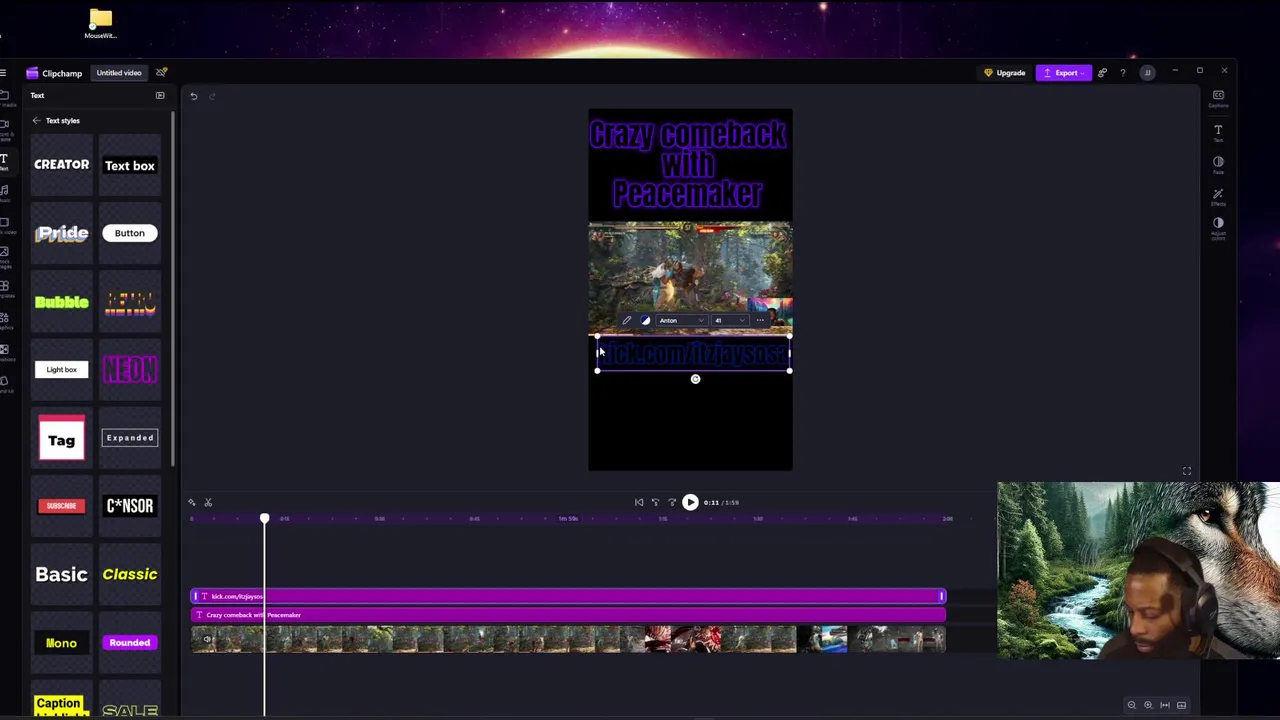
Task: Click the timeline playhead marker
Action: click(264, 518)
